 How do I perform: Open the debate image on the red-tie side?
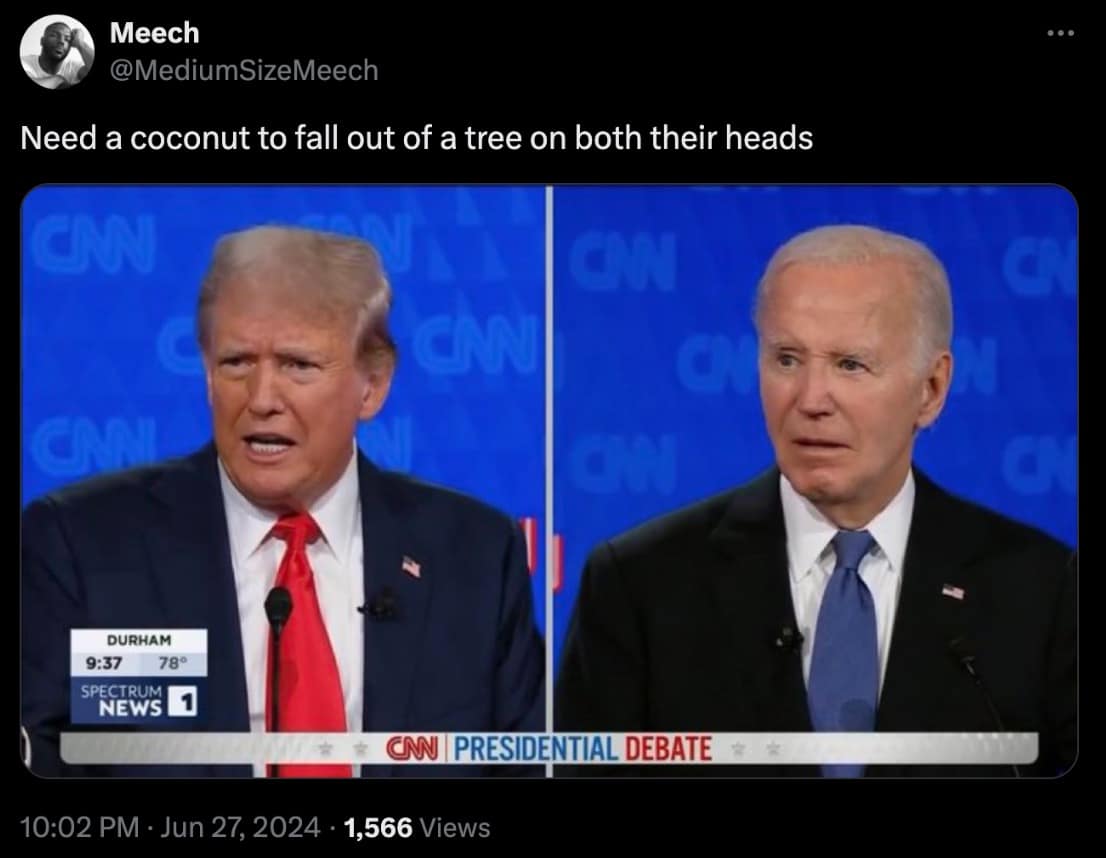pos(284,481)
